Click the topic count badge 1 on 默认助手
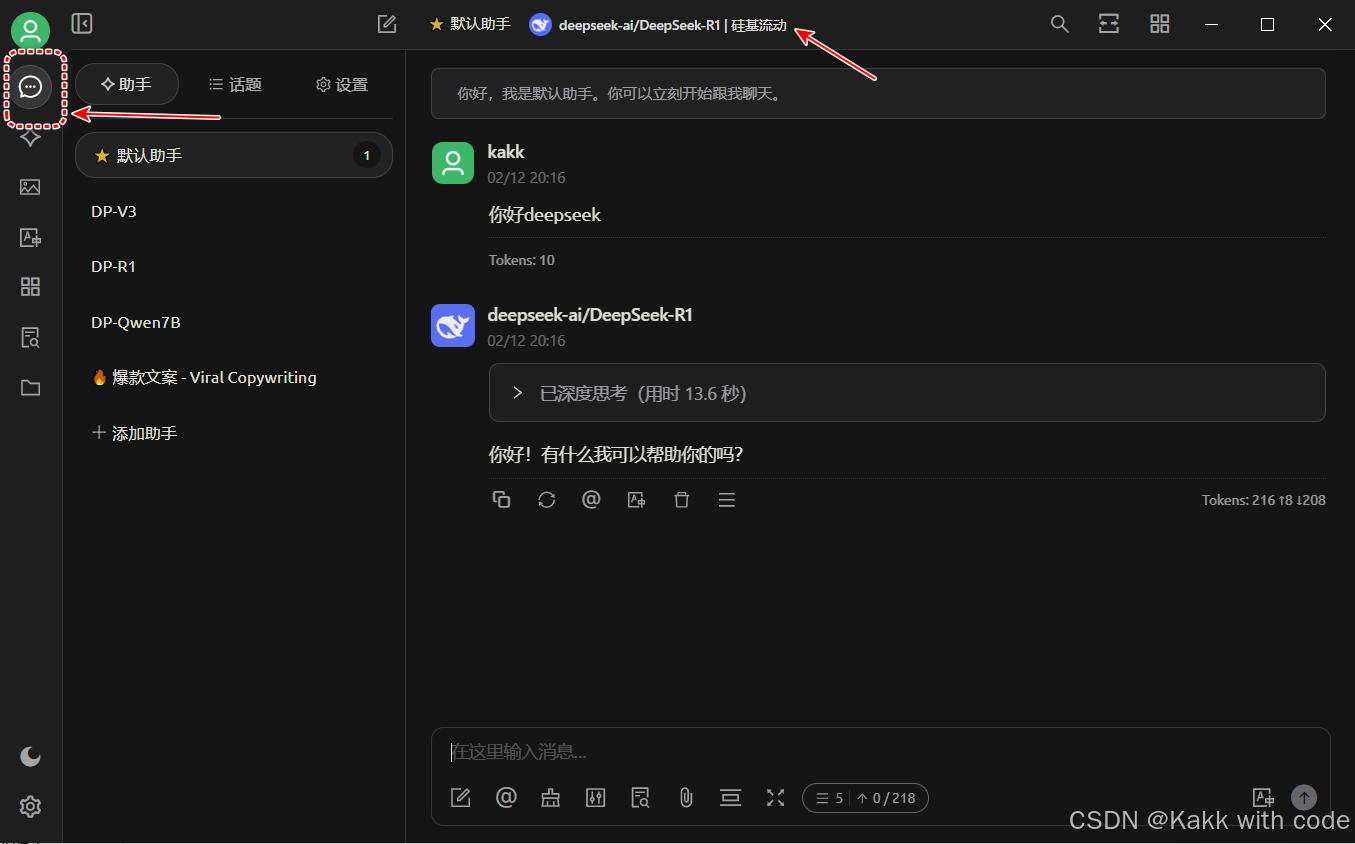The image size is (1355, 844). pos(367,156)
